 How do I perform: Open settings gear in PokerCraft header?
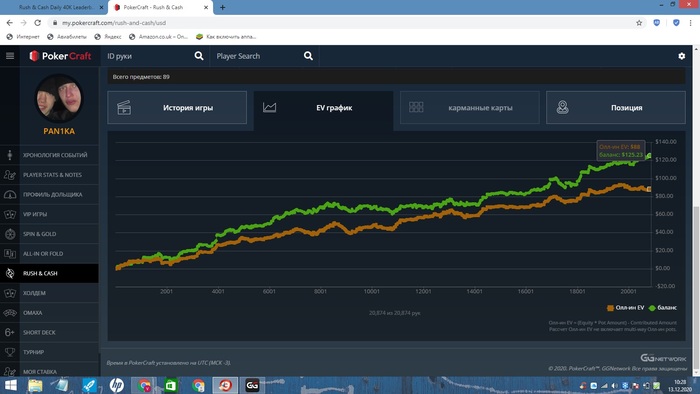point(681,56)
